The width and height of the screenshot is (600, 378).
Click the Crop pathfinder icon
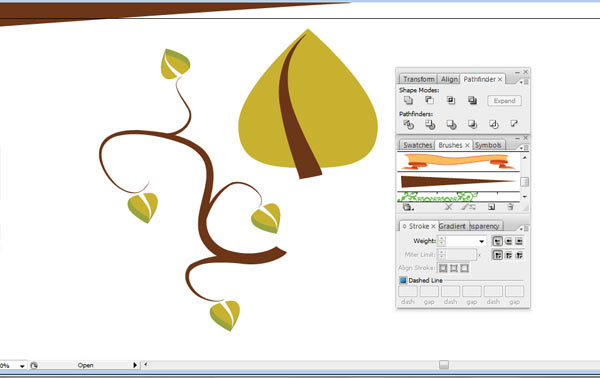click(x=472, y=124)
